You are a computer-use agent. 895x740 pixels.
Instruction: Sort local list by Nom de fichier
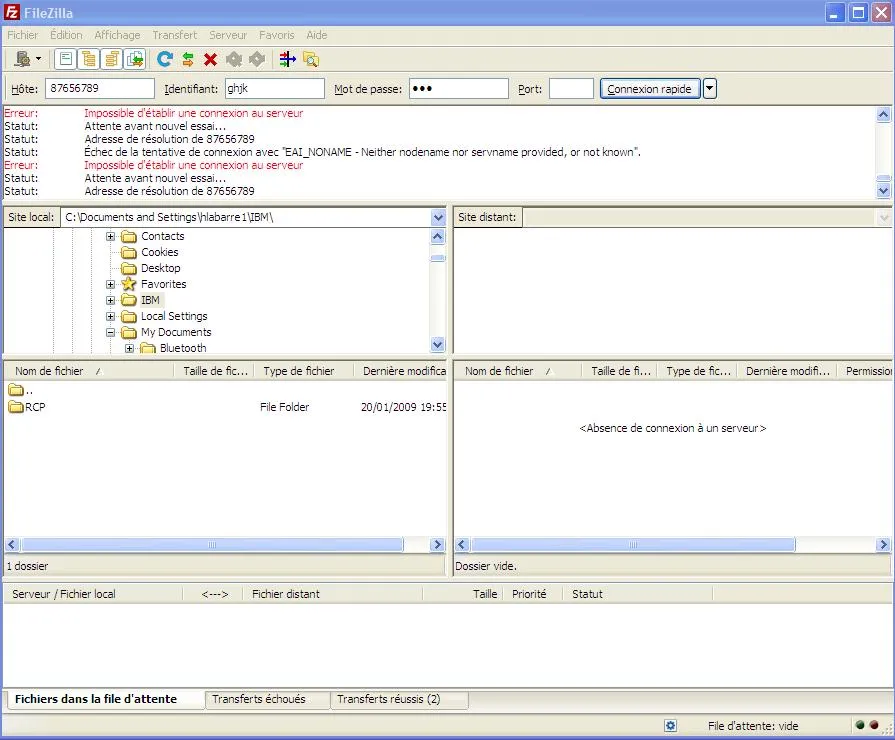pos(88,371)
